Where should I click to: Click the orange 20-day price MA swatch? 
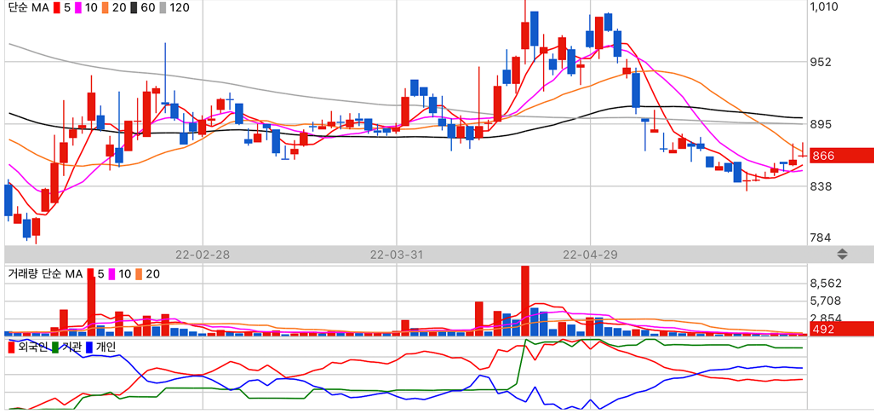coord(105,8)
